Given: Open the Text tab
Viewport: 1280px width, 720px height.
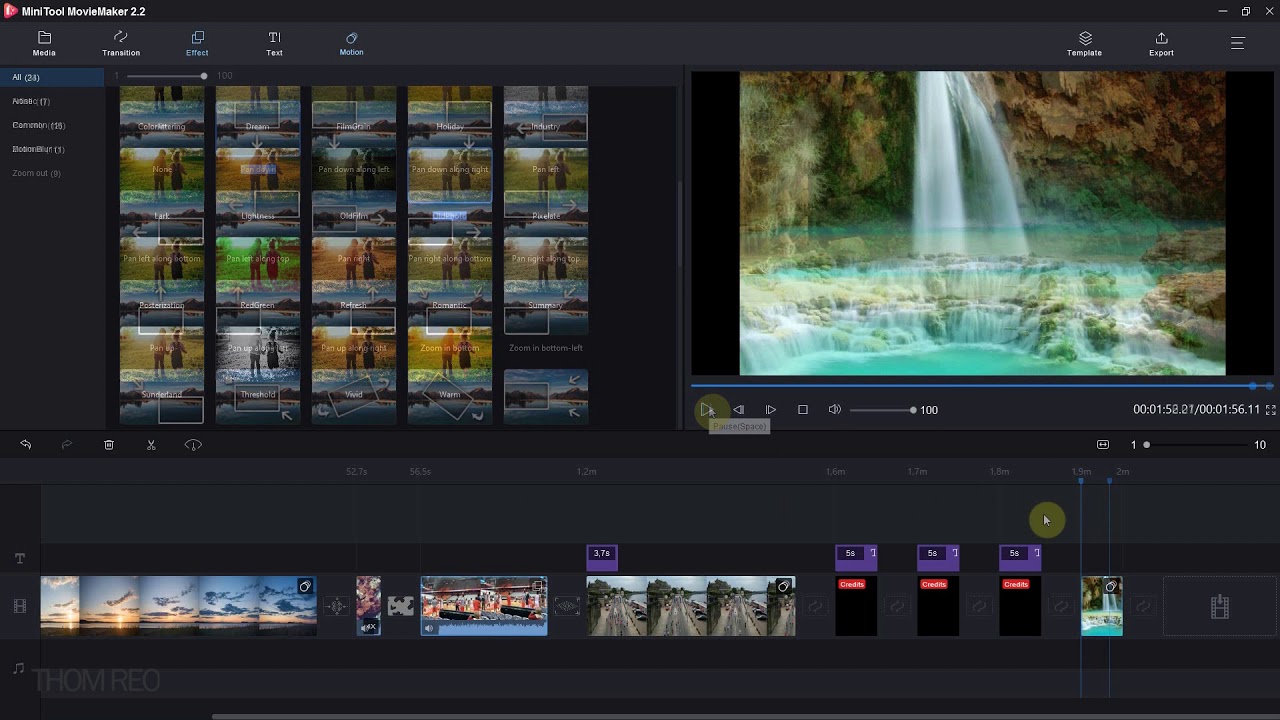Looking at the screenshot, I should point(274,44).
